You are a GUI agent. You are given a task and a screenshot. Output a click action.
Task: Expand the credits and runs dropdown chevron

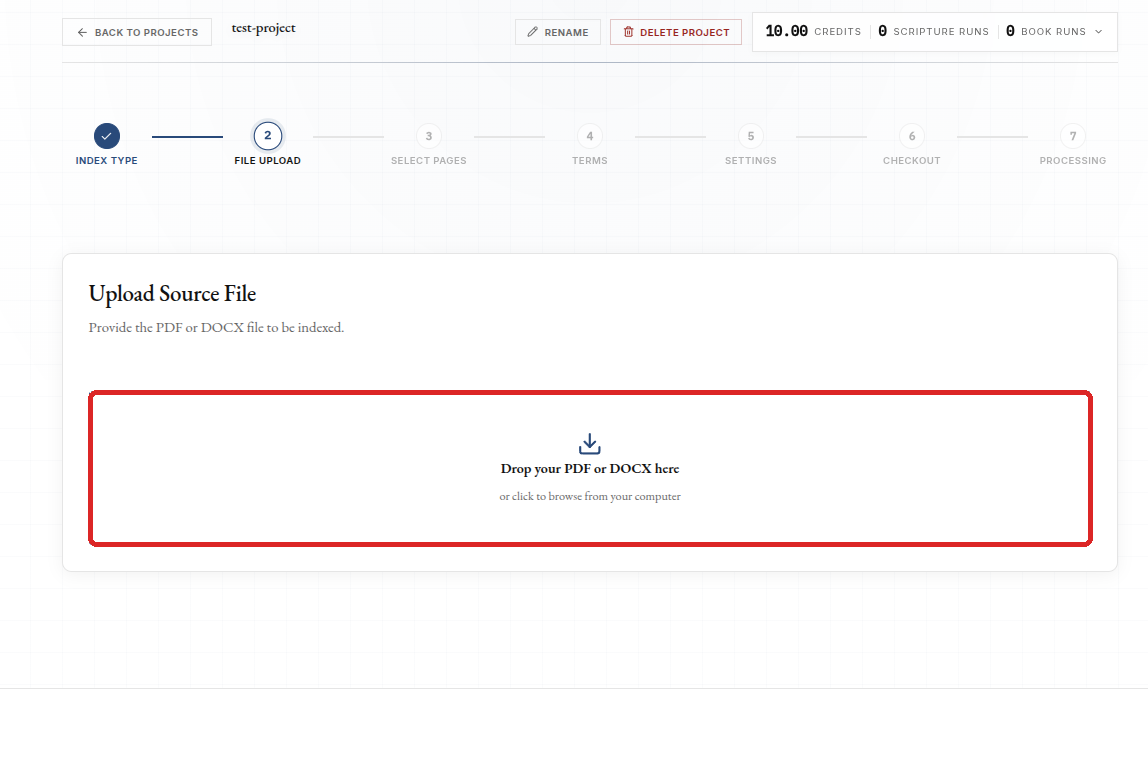[1098, 31]
